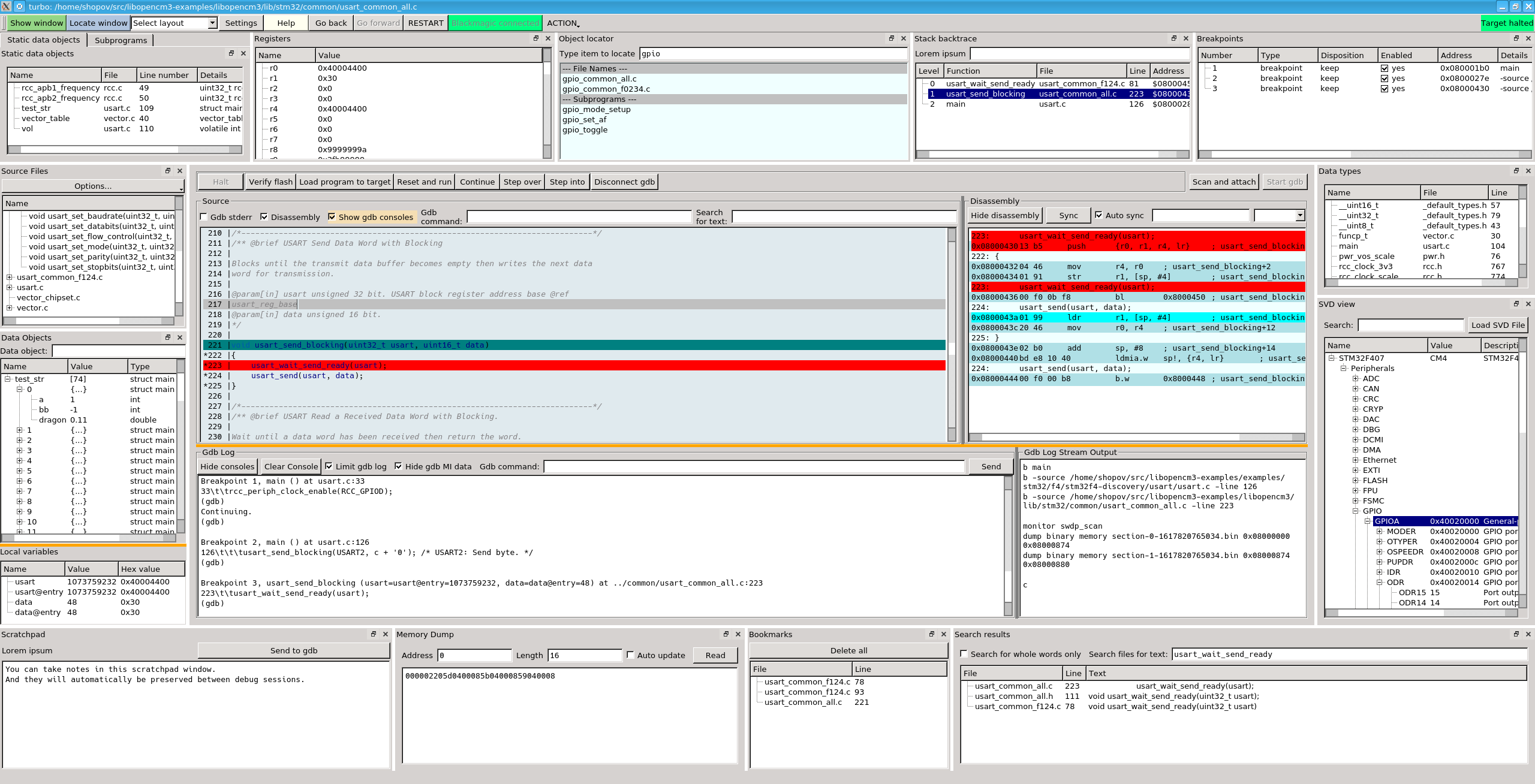Float the Scratchpad panel
Image resolution: width=1535 pixels, height=784 pixels.
(374, 634)
